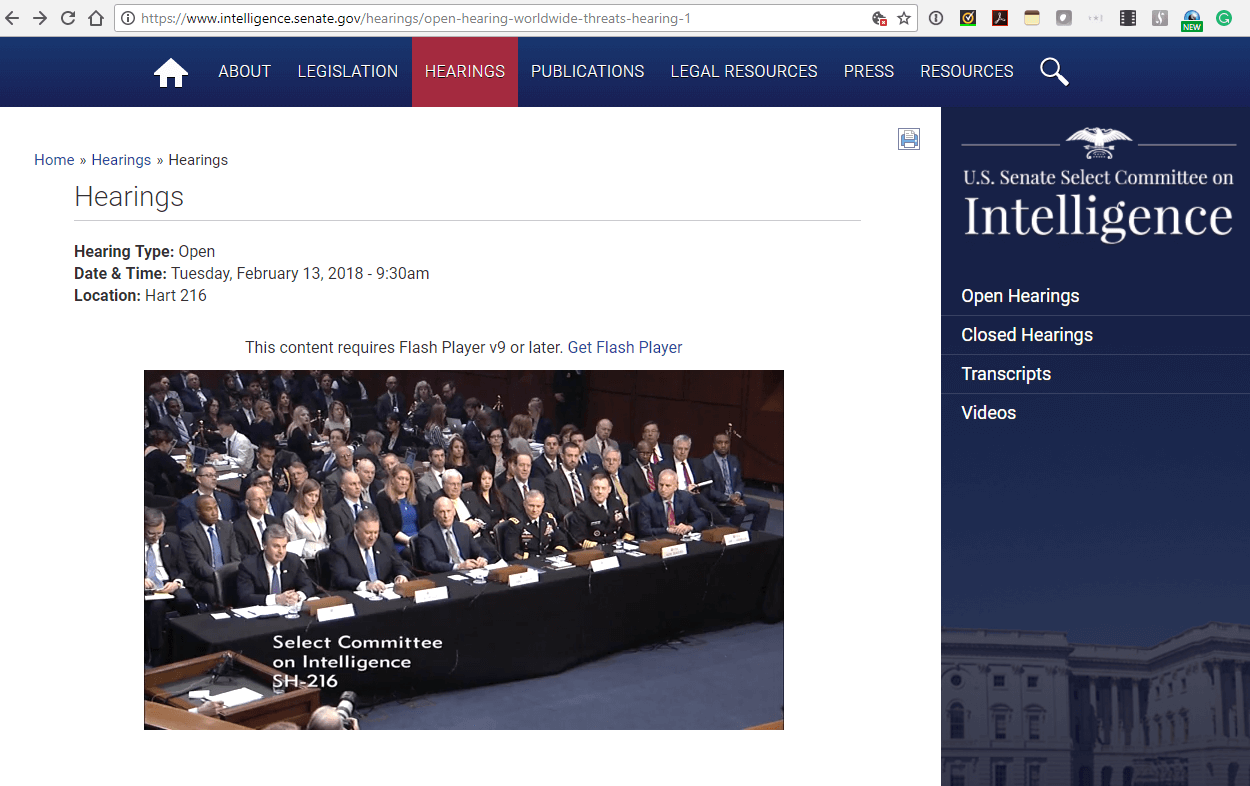Navigate back to the previous page
Image resolution: width=1250 pixels, height=786 pixels.
tap(12, 17)
